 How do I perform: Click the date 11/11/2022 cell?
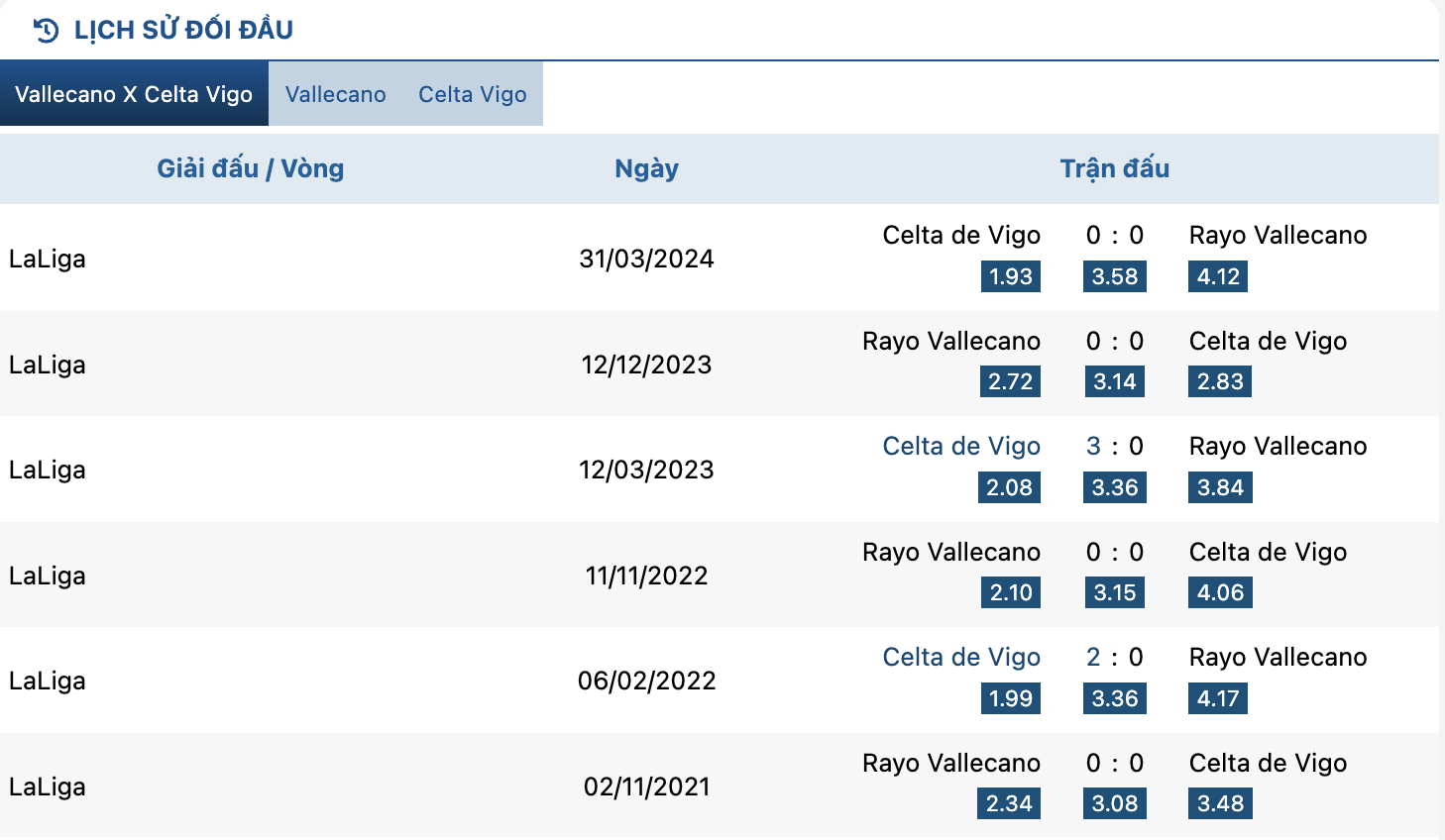[646, 576]
